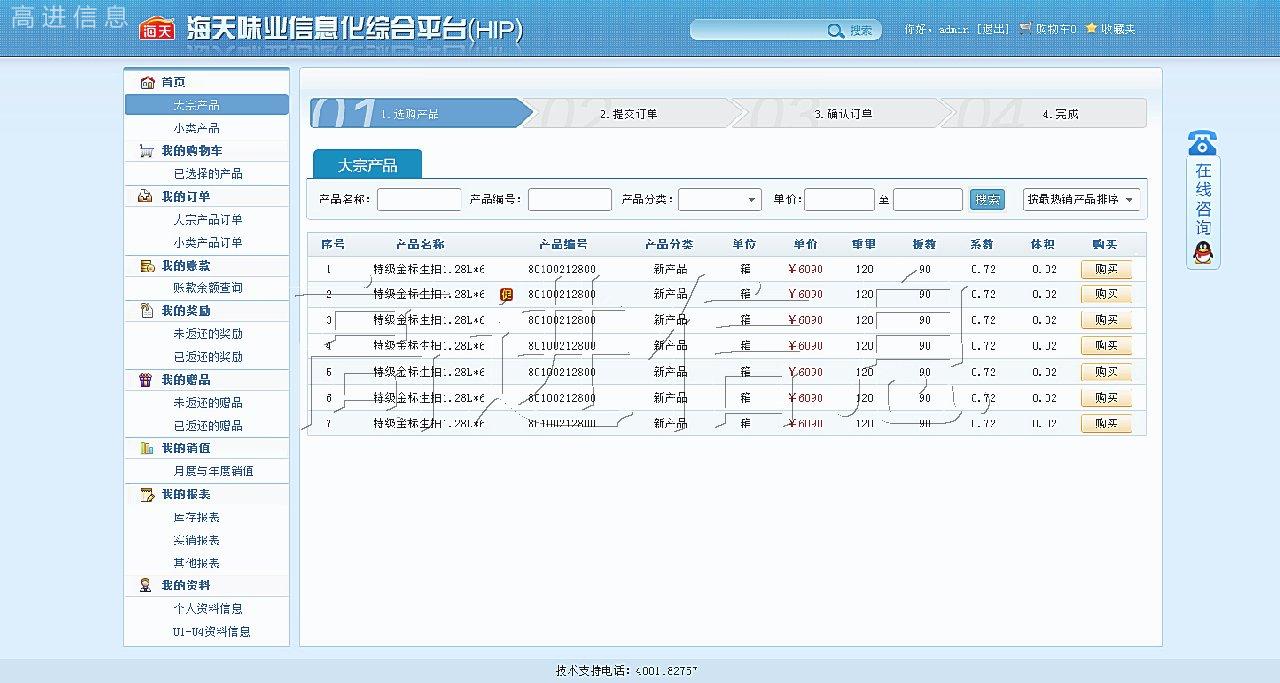Image resolution: width=1280 pixels, height=683 pixels.
Task: Switch to the 大宗产品 tab
Action: click(x=367, y=165)
